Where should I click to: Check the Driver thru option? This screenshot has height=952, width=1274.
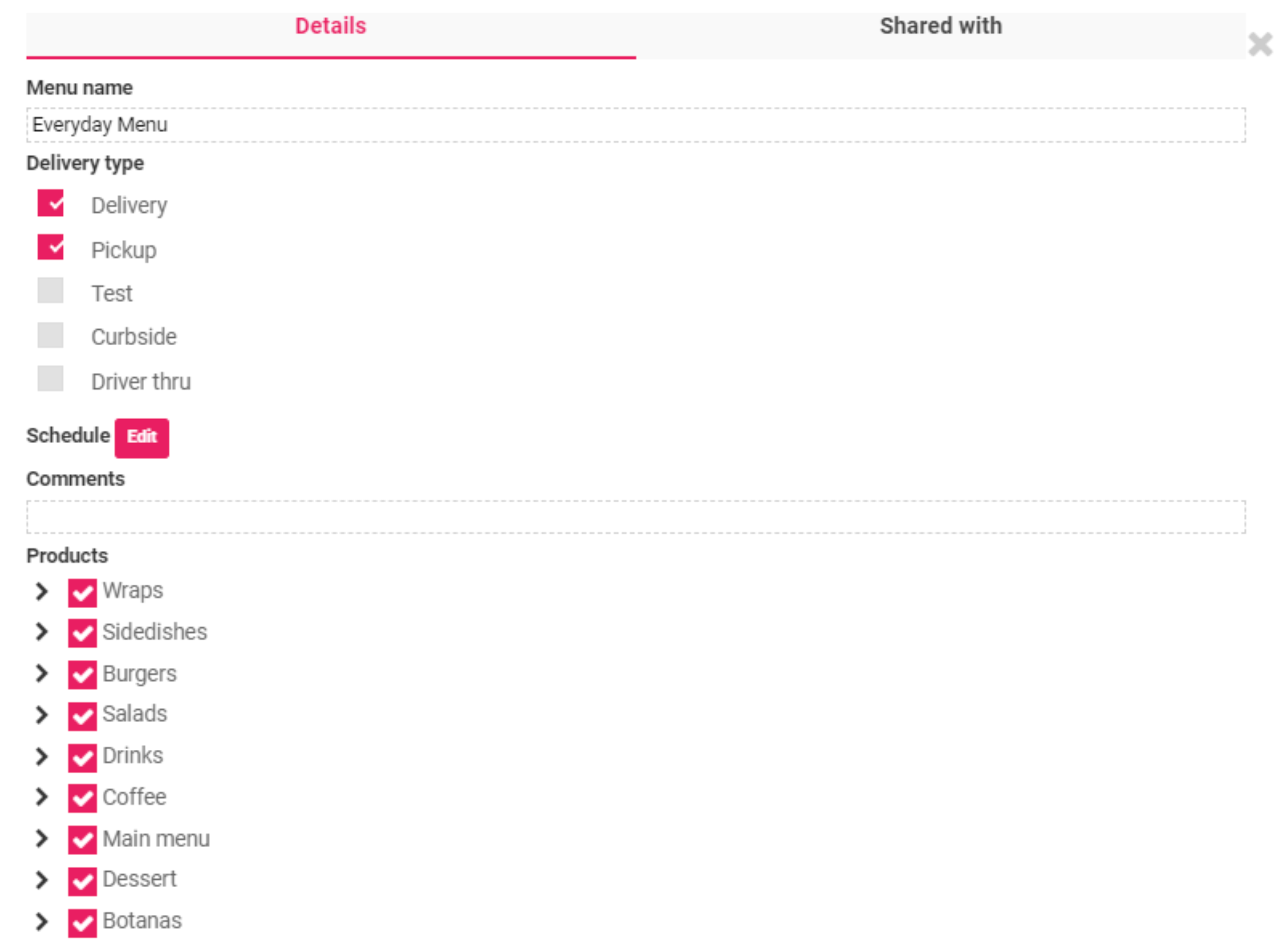(x=51, y=378)
